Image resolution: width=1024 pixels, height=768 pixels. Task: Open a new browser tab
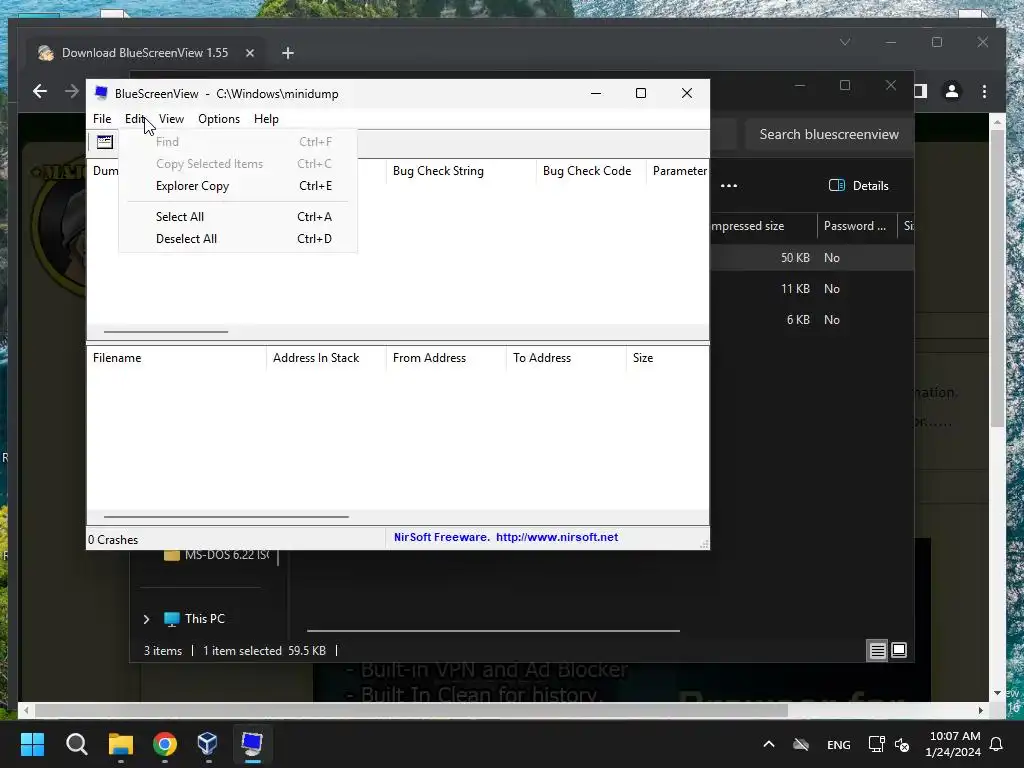[x=288, y=53]
